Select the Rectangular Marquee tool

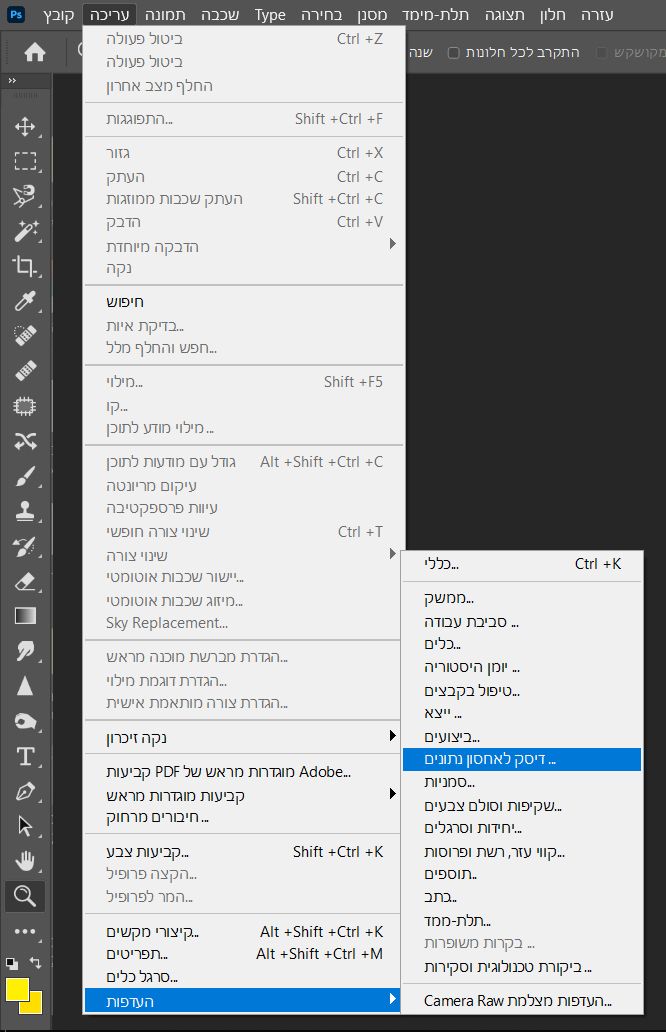tap(25, 161)
